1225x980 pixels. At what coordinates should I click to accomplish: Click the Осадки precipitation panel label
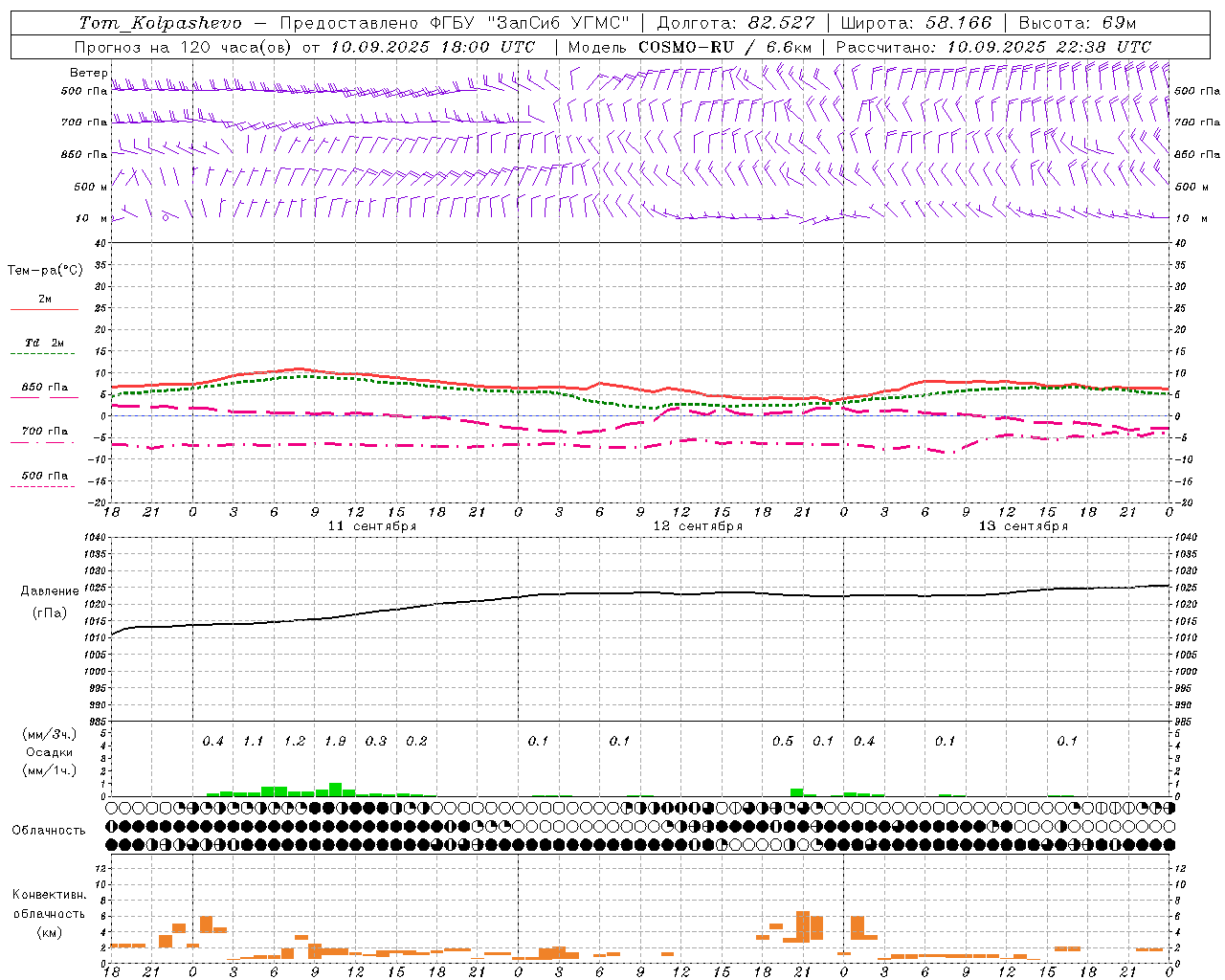pyautogui.click(x=49, y=752)
